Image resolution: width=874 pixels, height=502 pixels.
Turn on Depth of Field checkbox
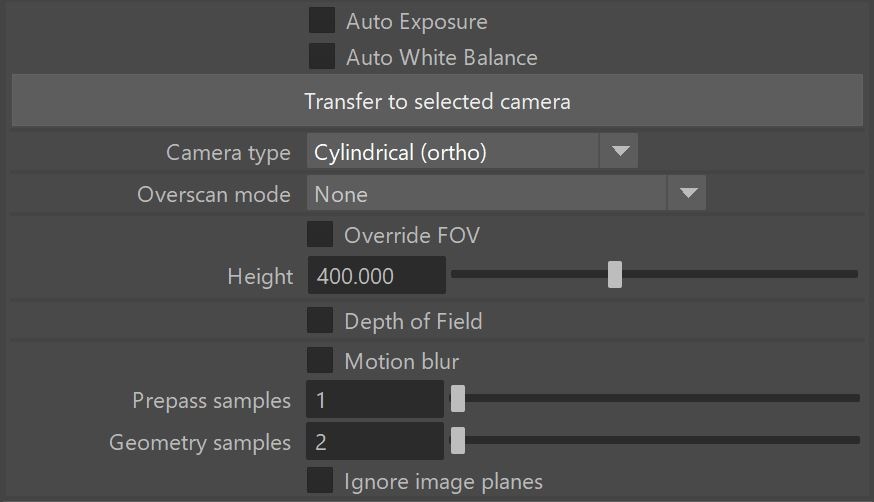320,320
